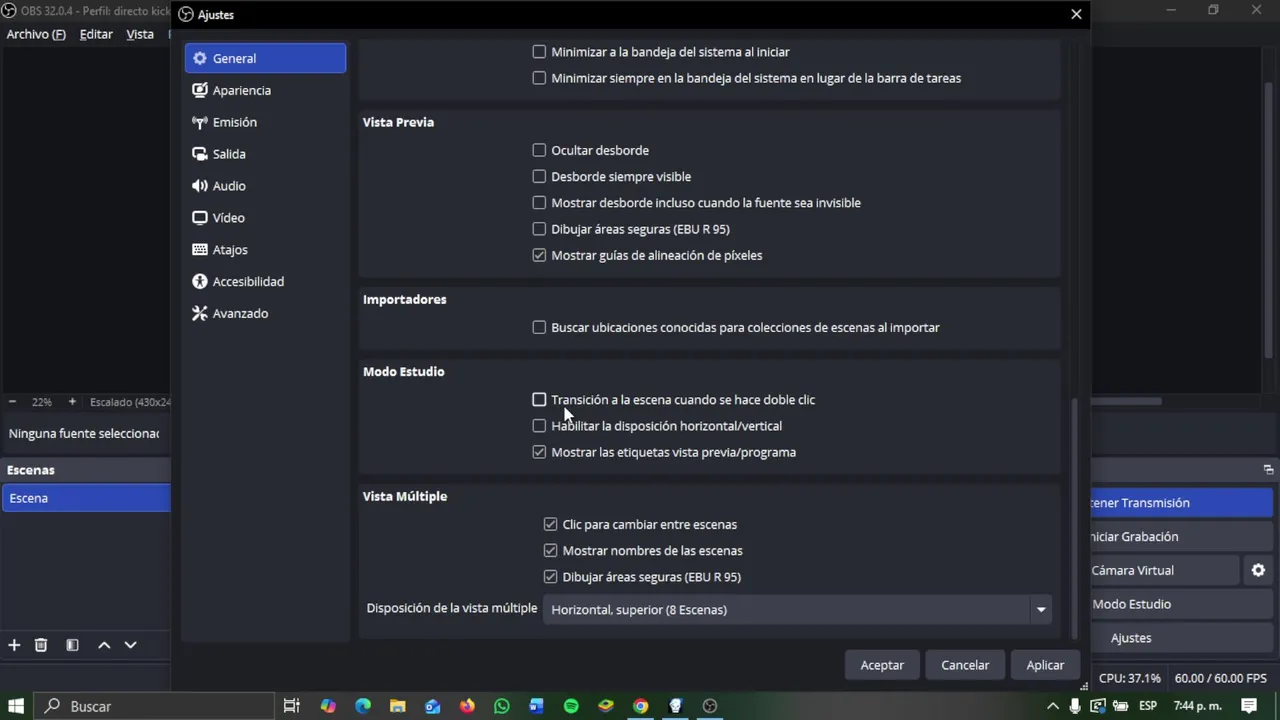Click Iniciar Grabación in OBS controls

(x=1180, y=537)
